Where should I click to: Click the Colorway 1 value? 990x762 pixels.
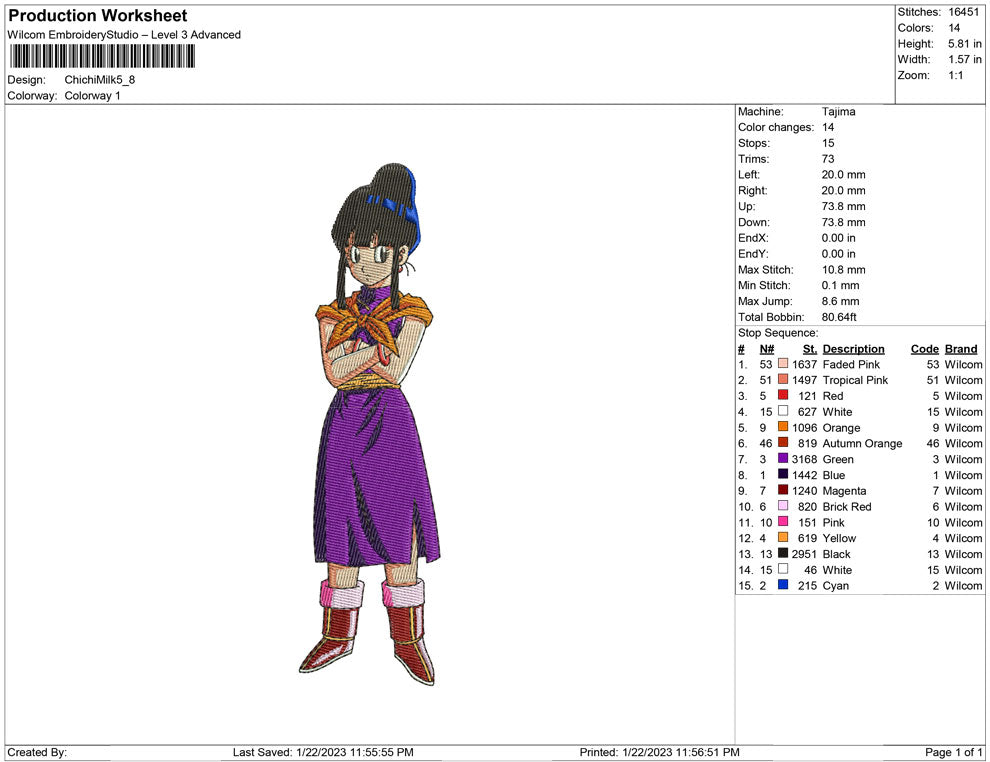(x=92, y=95)
